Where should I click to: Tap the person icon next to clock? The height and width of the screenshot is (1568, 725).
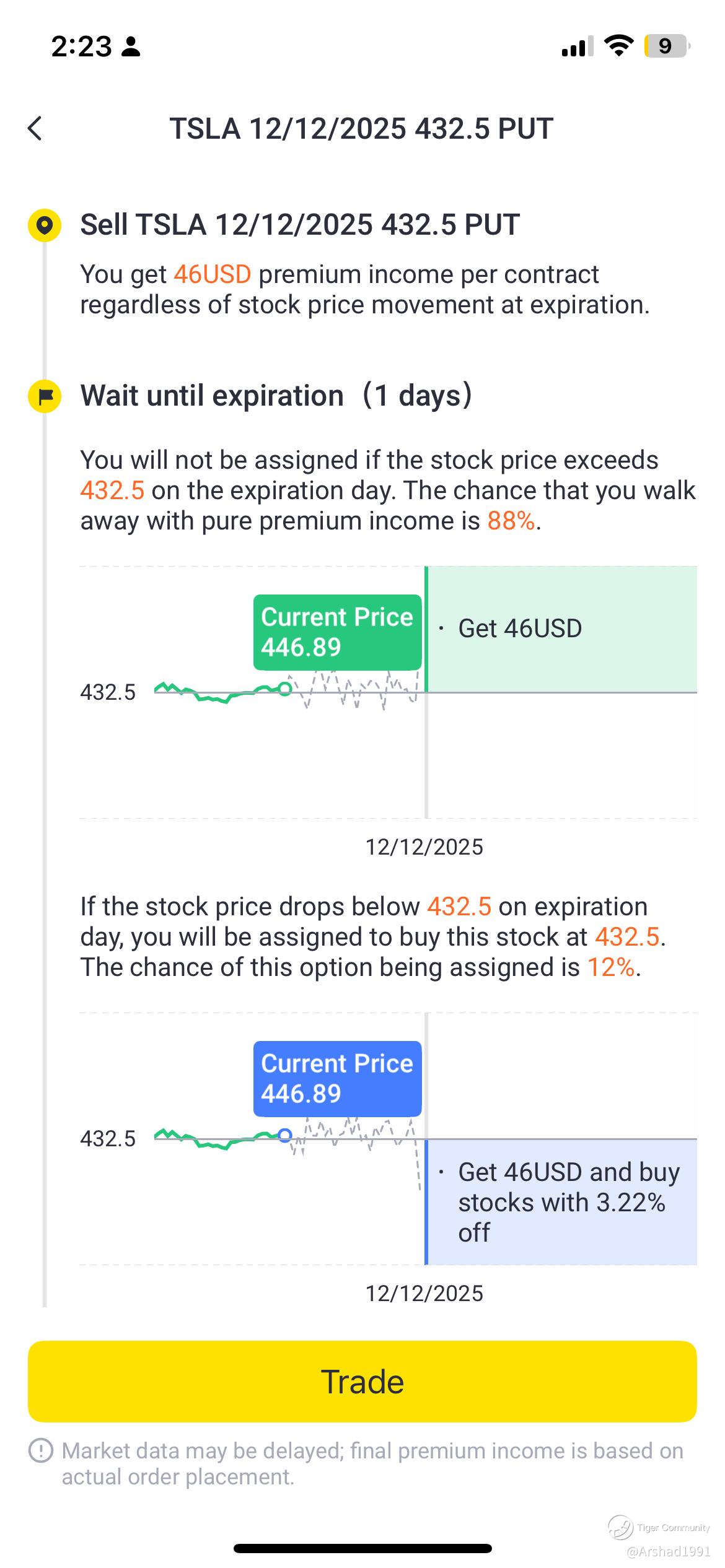(131, 46)
